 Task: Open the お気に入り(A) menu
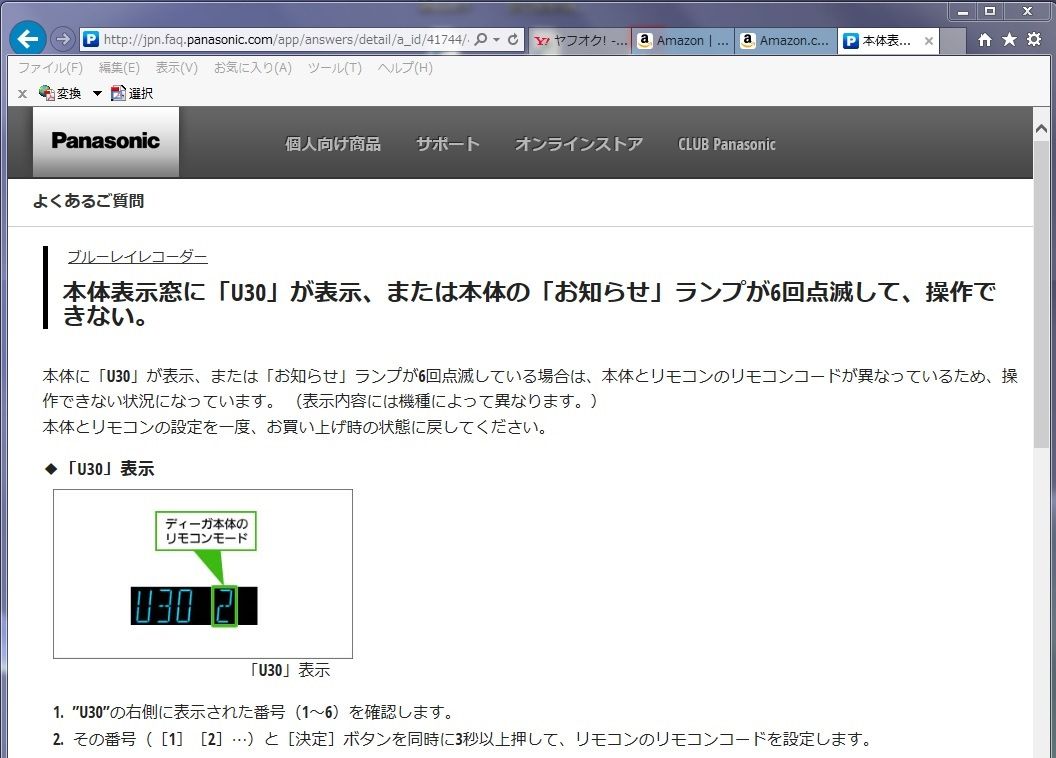point(253,67)
